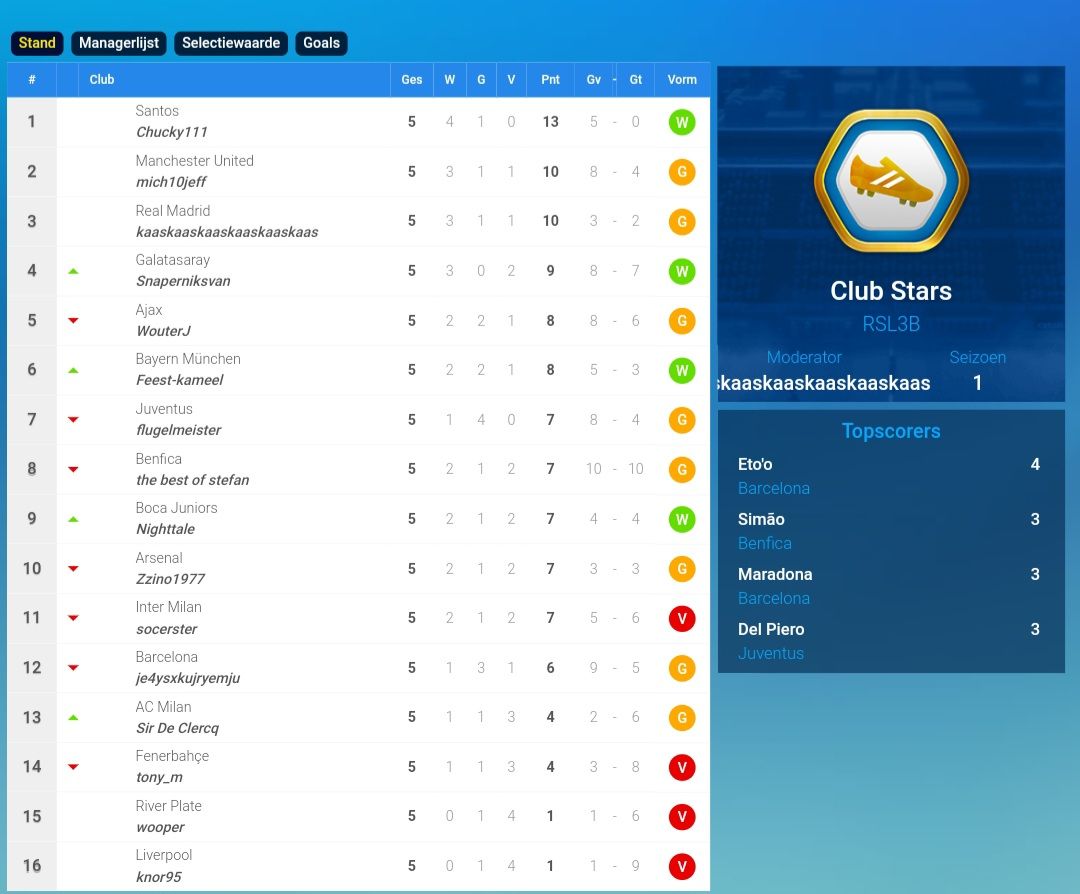Click the Ges column header
Screen dimensions: 1080x894
click(412, 80)
